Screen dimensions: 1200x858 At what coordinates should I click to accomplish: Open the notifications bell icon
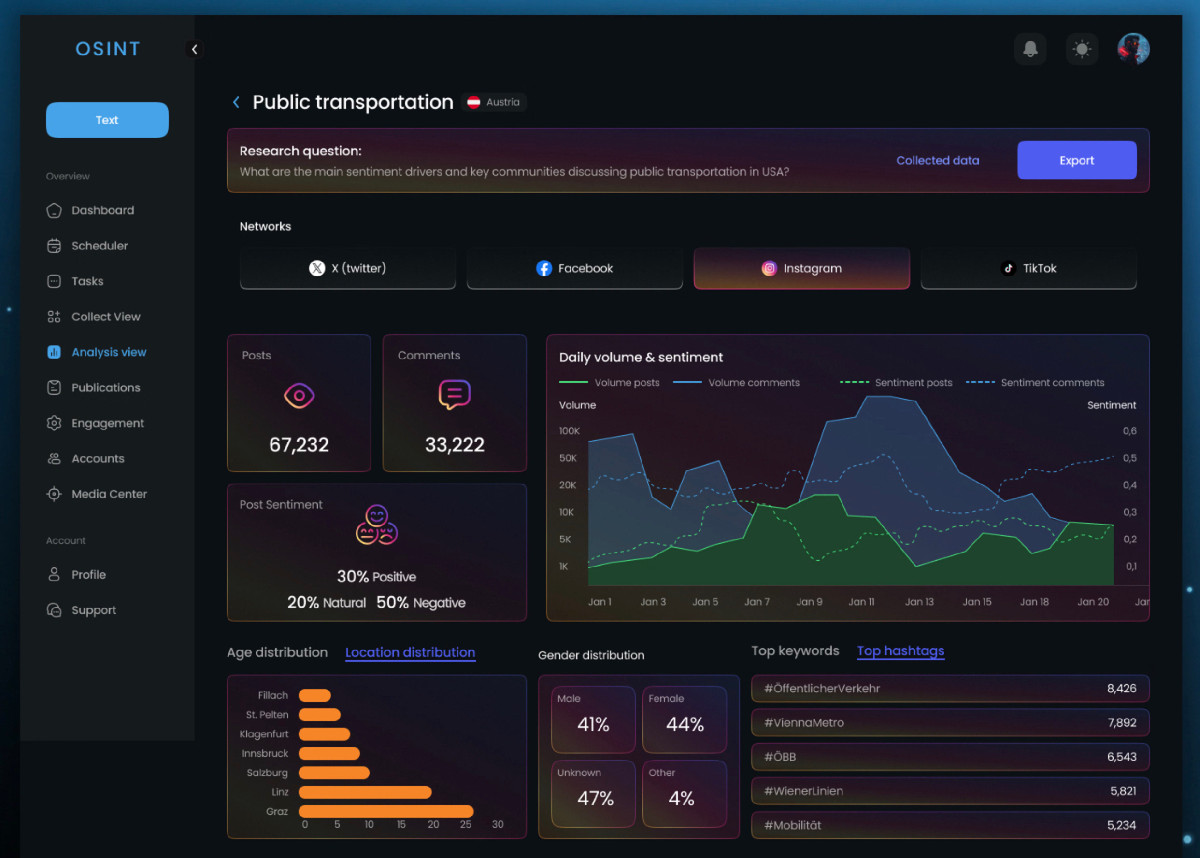(x=1030, y=49)
